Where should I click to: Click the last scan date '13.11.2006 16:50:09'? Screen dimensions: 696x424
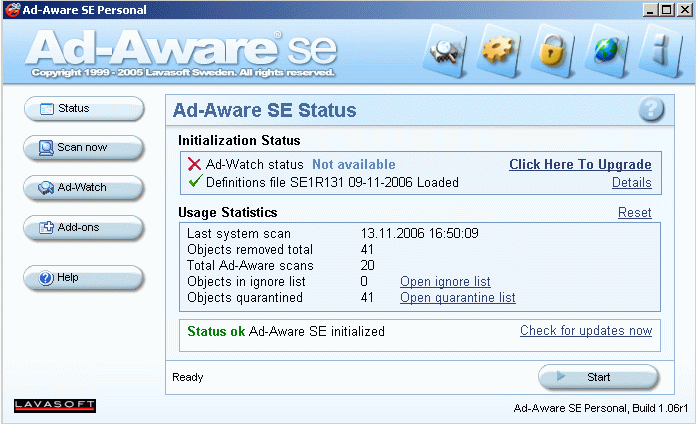point(419,233)
